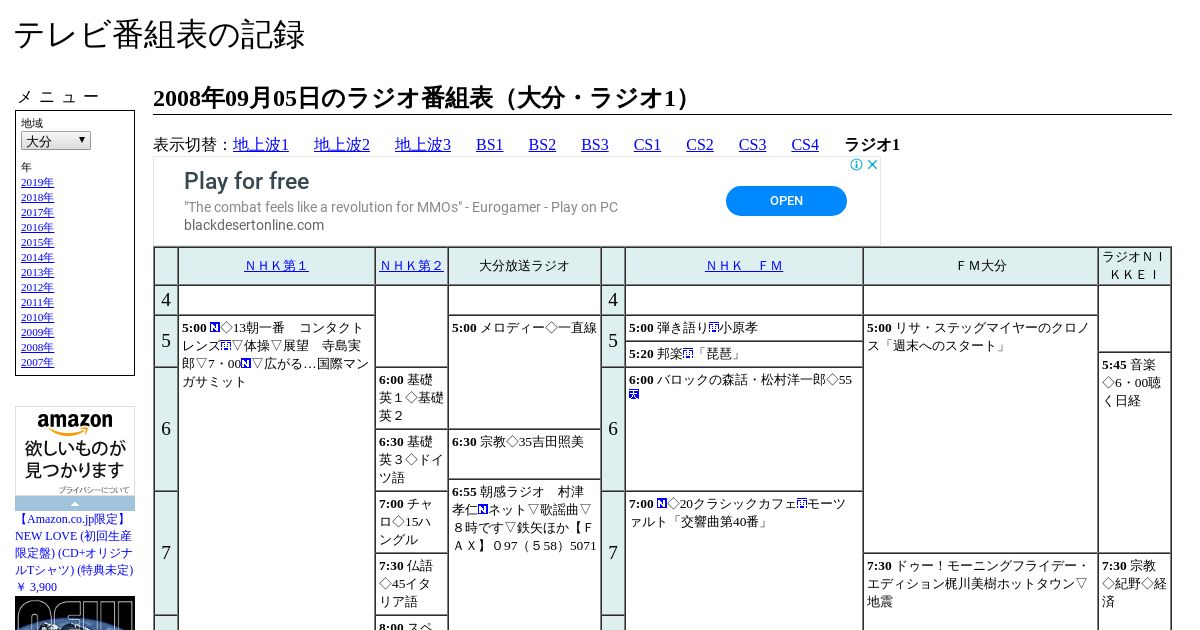Open the 2010年 archive link
Screen dimensions: 1200x630
pos(37,318)
